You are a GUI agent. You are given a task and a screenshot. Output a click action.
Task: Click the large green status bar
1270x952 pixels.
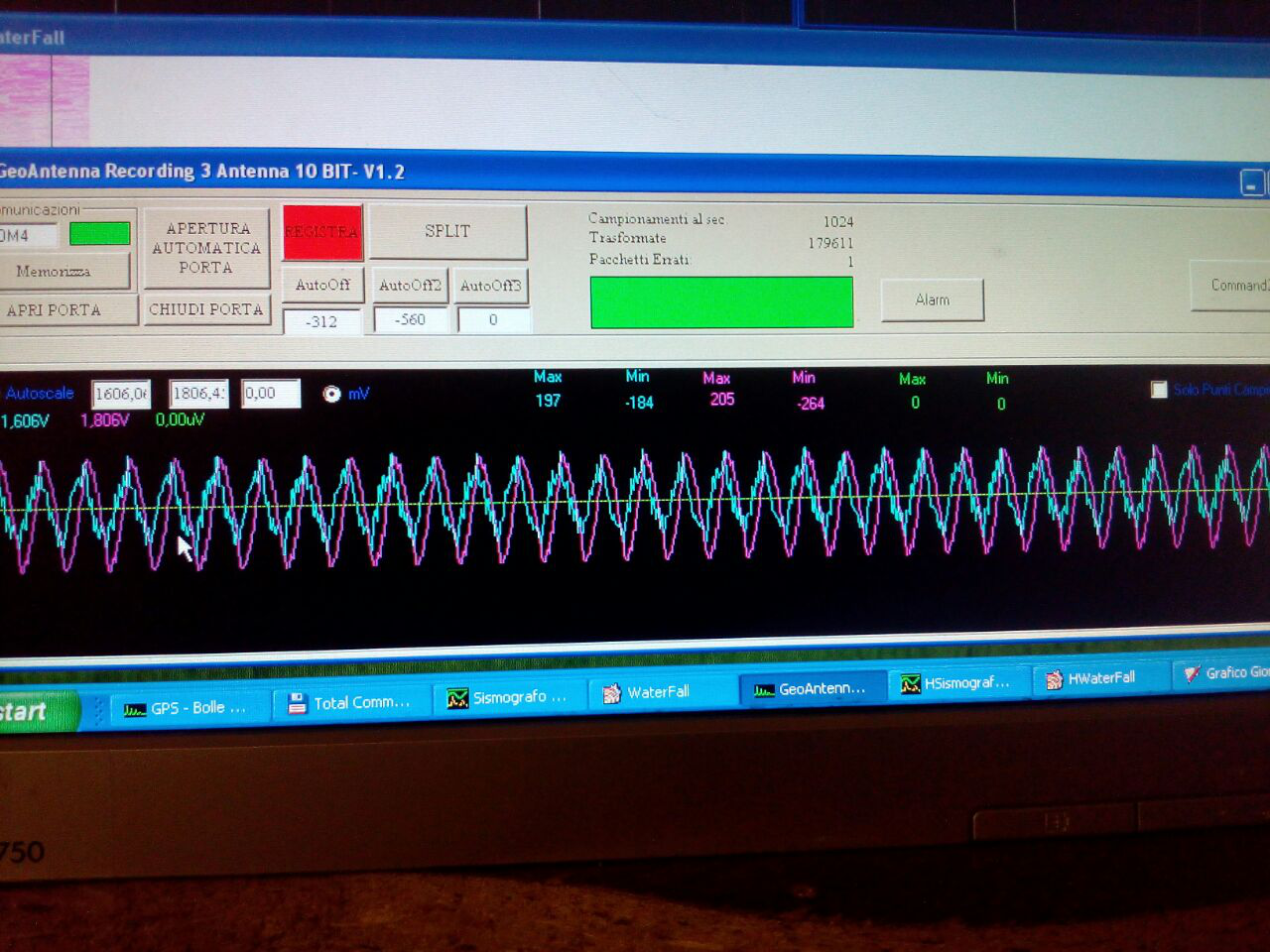point(721,302)
